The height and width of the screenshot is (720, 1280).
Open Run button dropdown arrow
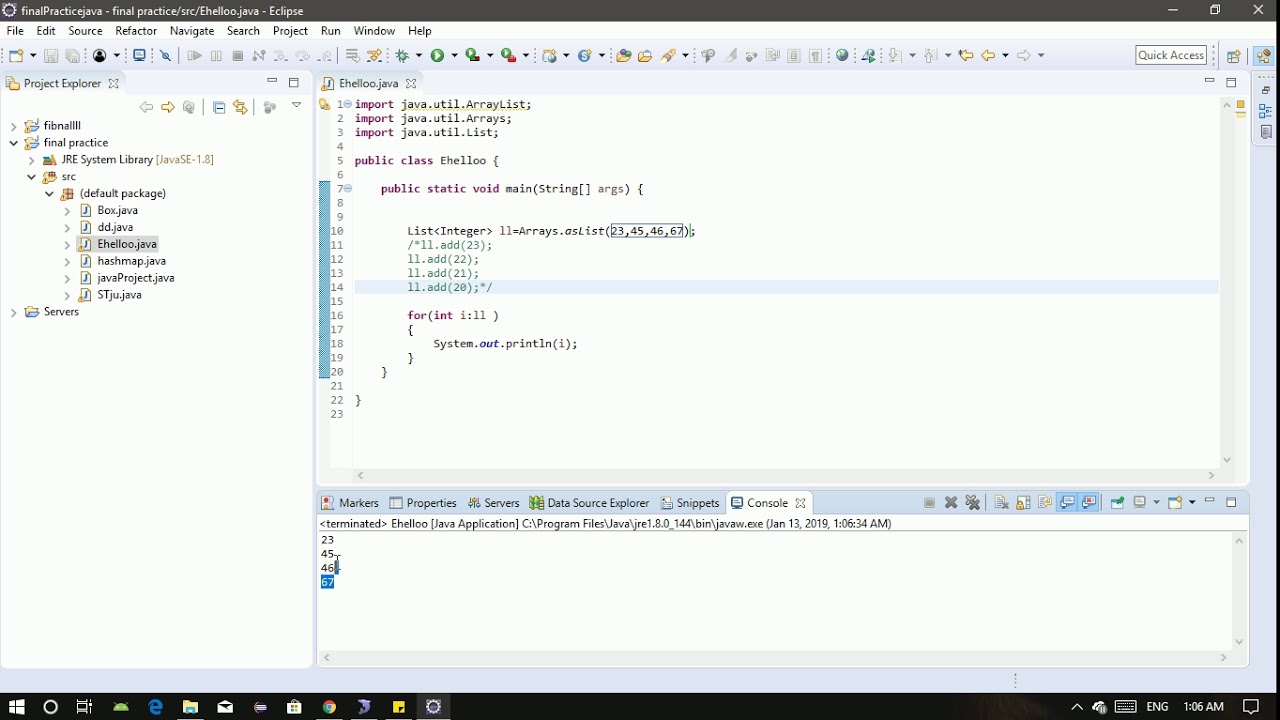point(454,56)
